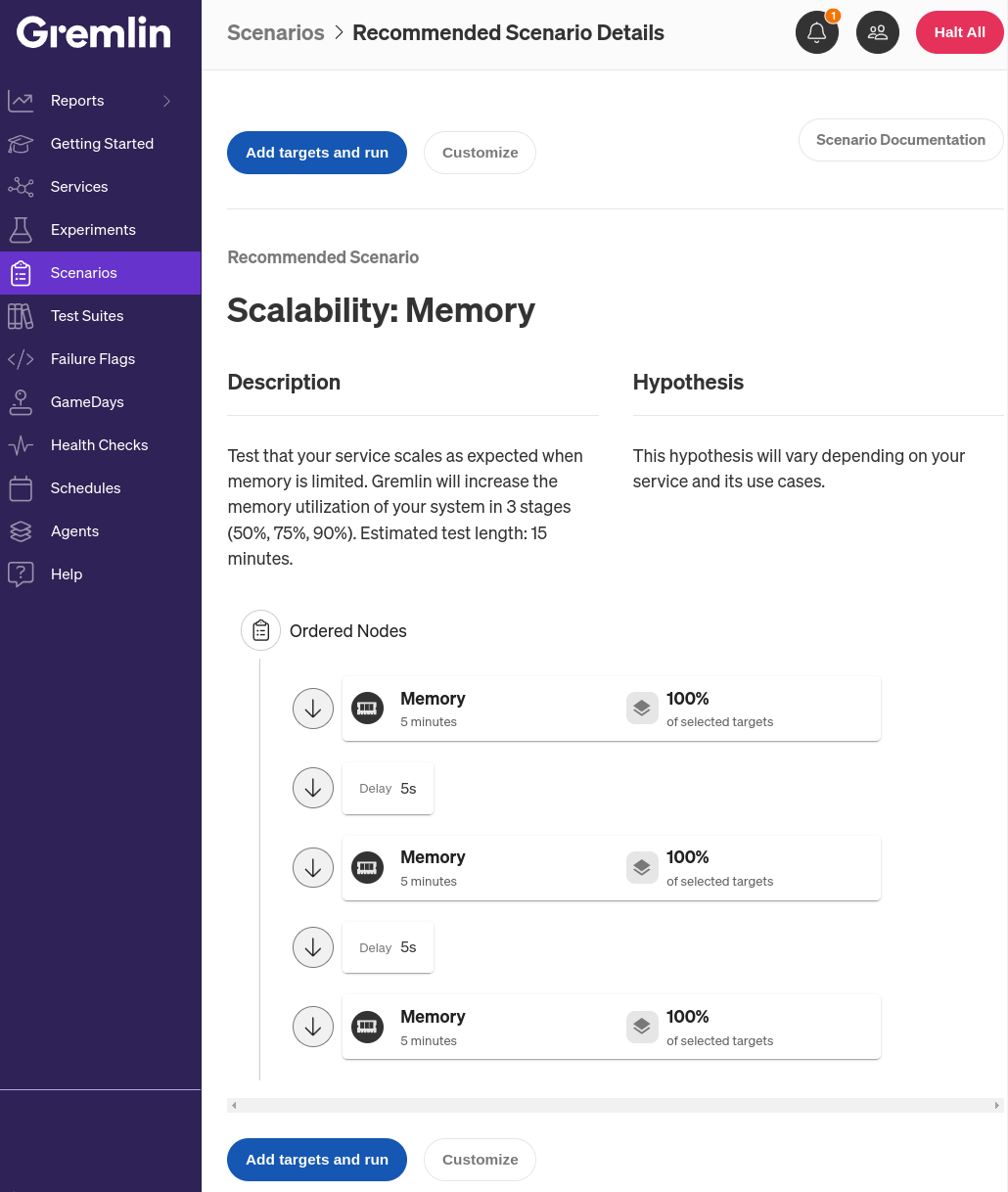Viewport: 1008px width, 1192px height.
Task: Click the first Delay 5s node card
Action: pos(388,788)
